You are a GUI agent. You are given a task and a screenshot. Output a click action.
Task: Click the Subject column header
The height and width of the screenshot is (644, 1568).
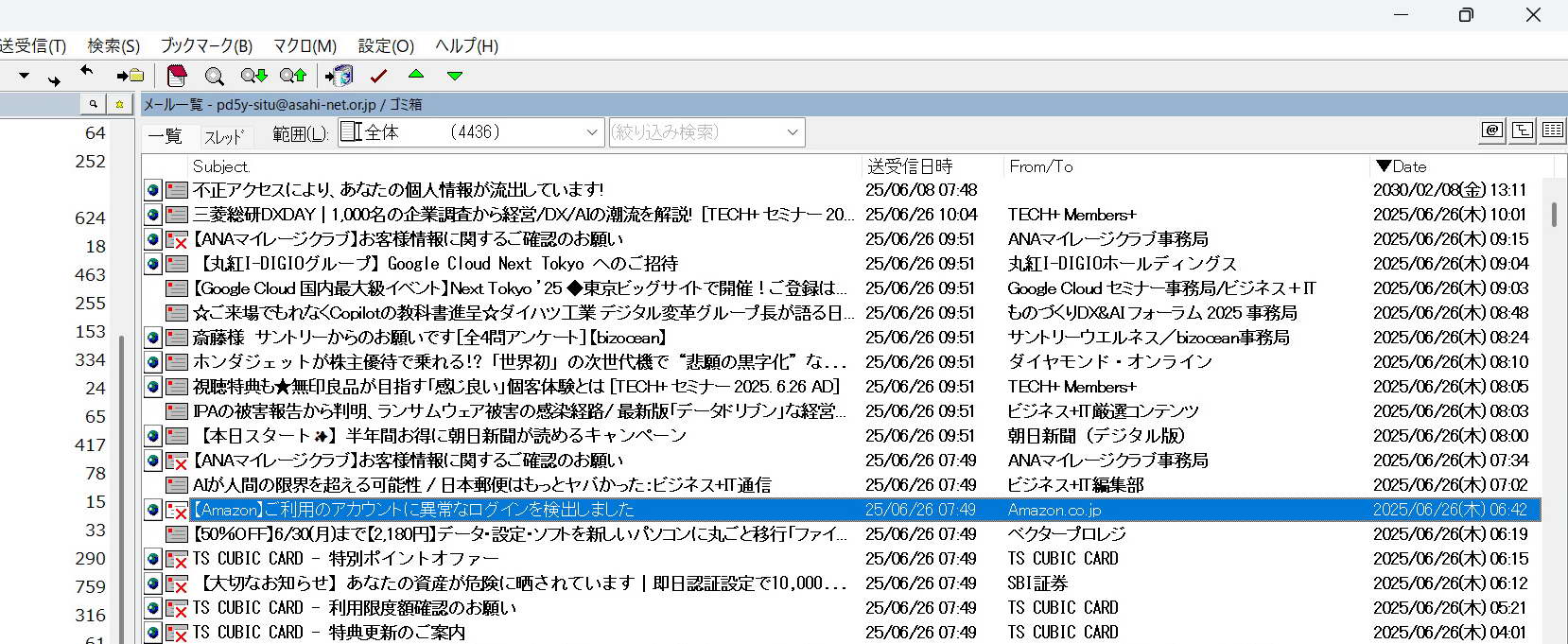click(221, 166)
